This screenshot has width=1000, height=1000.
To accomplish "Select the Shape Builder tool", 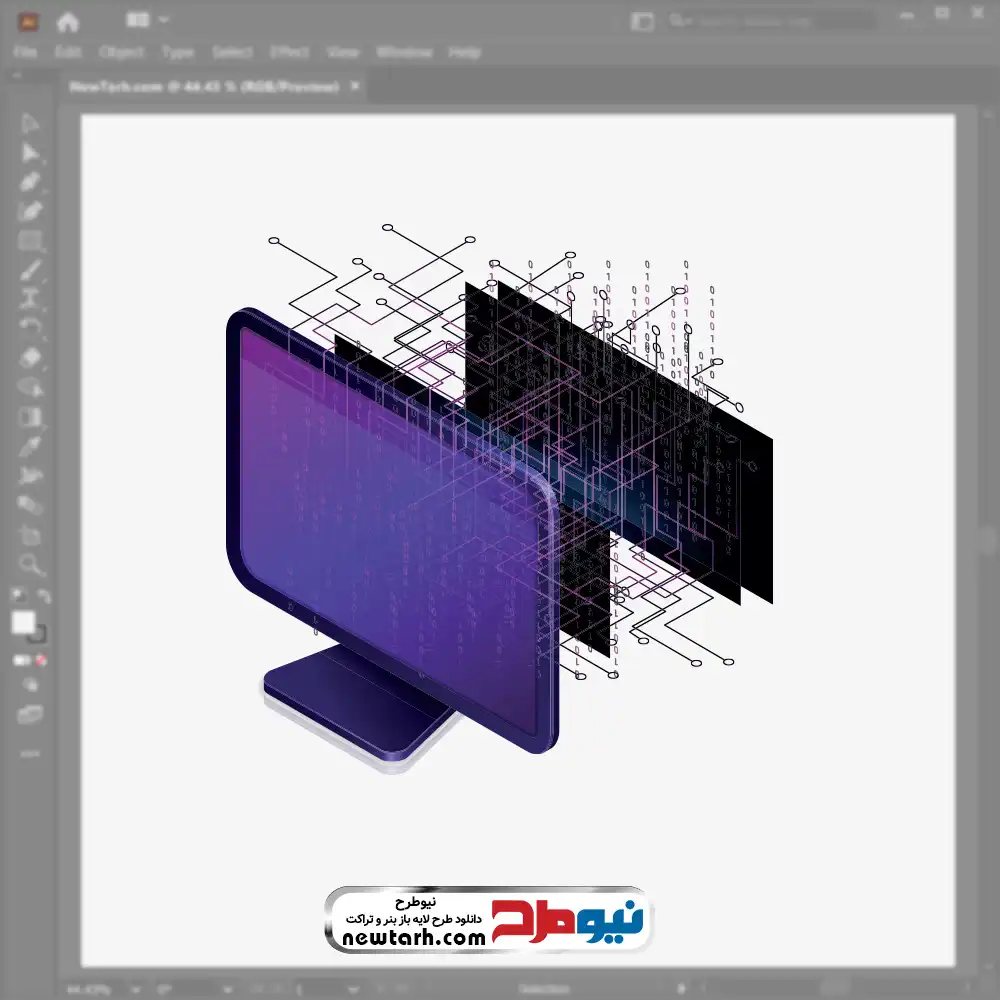I will [29, 386].
